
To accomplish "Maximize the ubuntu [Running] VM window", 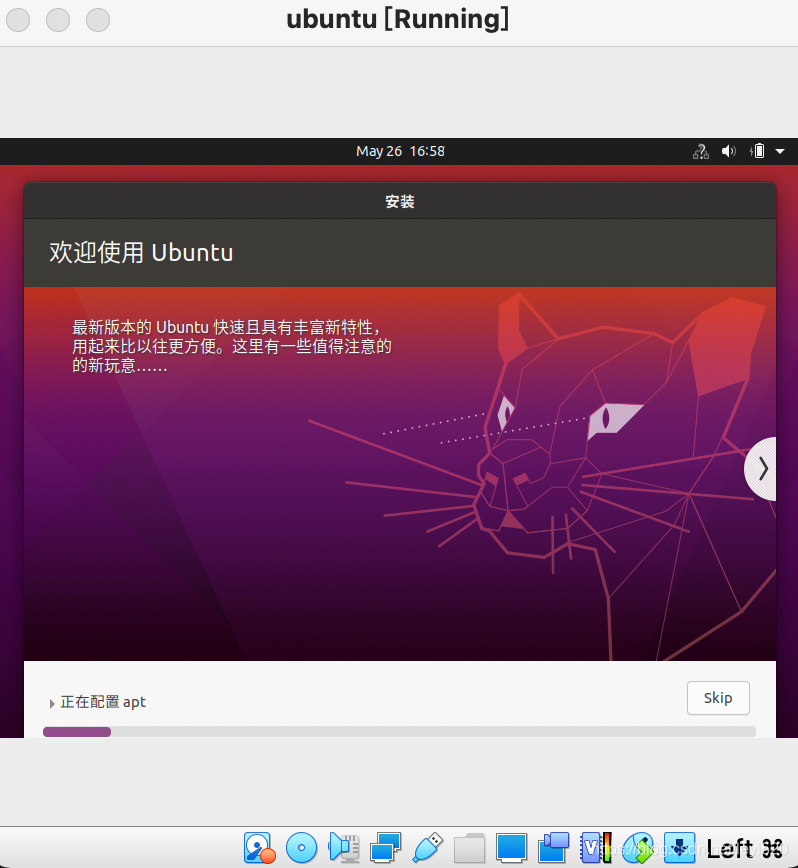I will pos(98,20).
